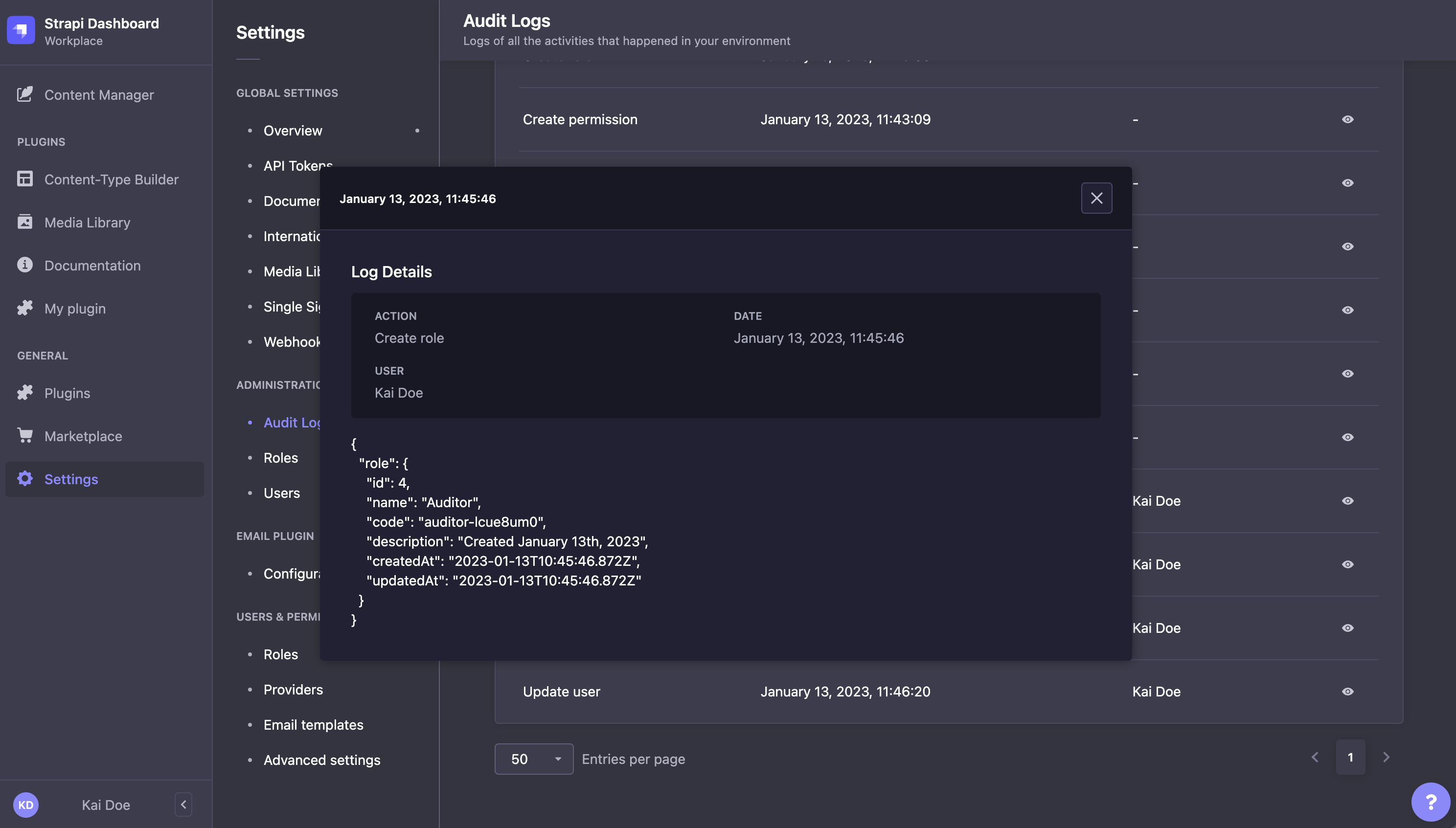Click the Settings gear icon
The width and height of the screenshot is (1456, 828).
pyautogui.click(x=25, y=479)
